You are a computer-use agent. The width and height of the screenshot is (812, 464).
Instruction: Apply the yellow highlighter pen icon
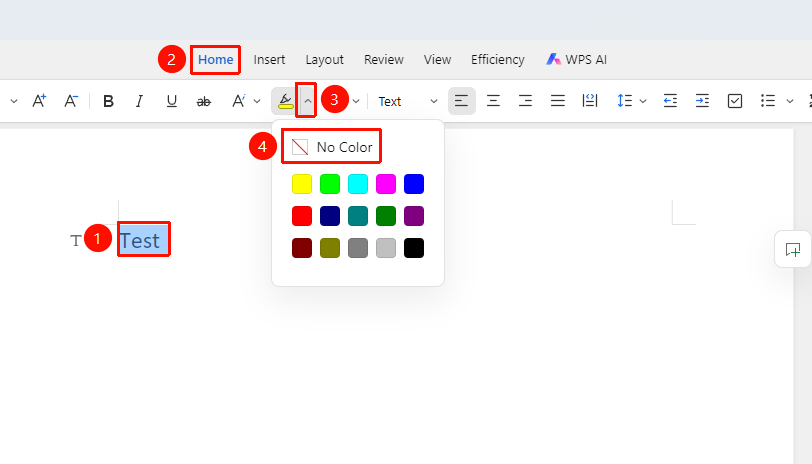point(285,101)
